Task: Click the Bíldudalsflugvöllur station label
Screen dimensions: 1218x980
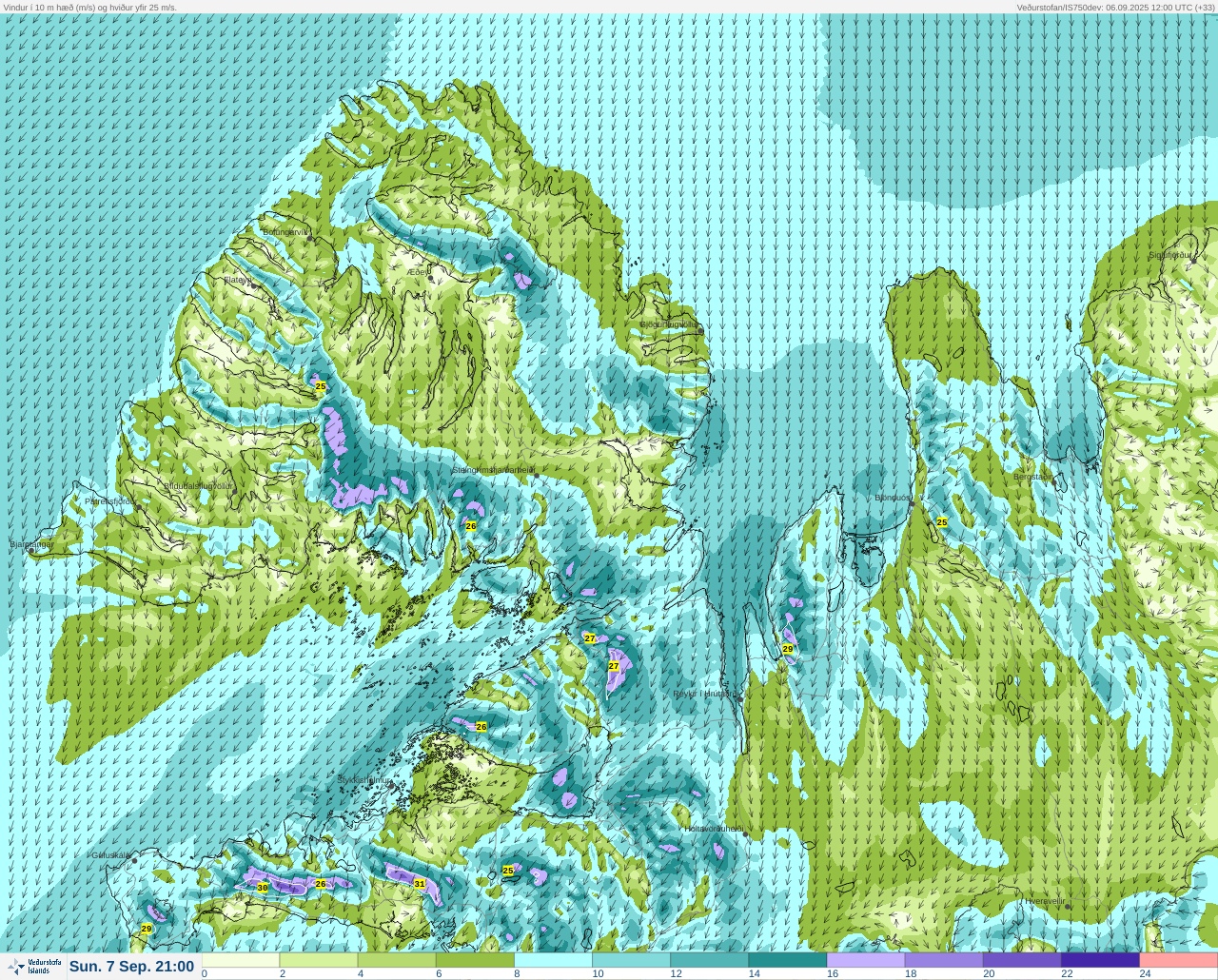Action: click(198, 486)
